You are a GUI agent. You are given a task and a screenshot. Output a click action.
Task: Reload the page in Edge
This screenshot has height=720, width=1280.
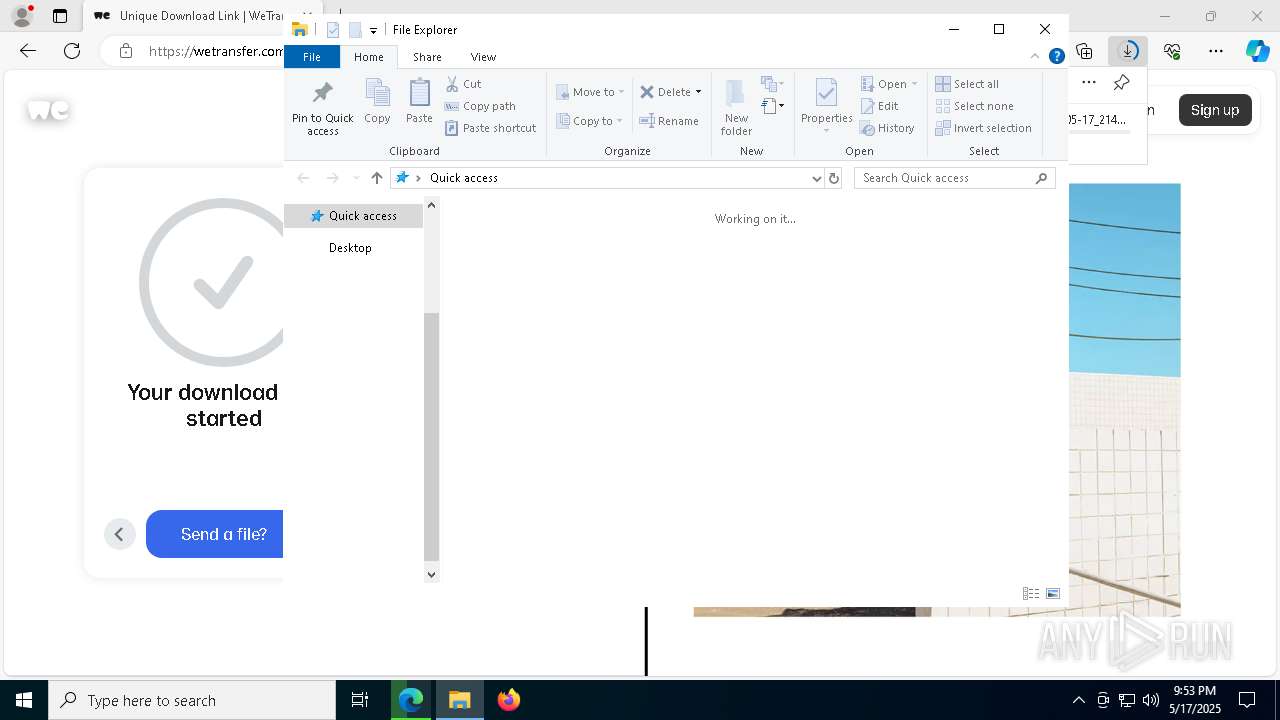coord(72,51)
